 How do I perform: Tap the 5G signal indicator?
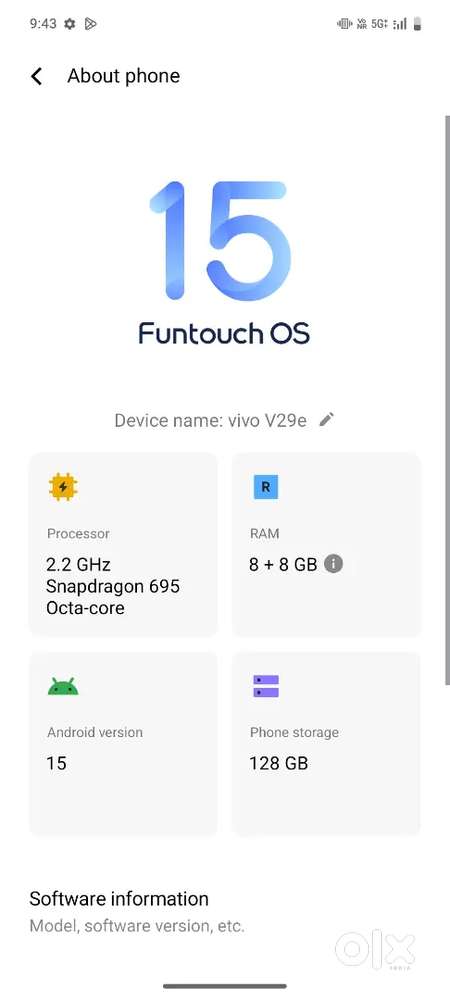pos(380,24)
